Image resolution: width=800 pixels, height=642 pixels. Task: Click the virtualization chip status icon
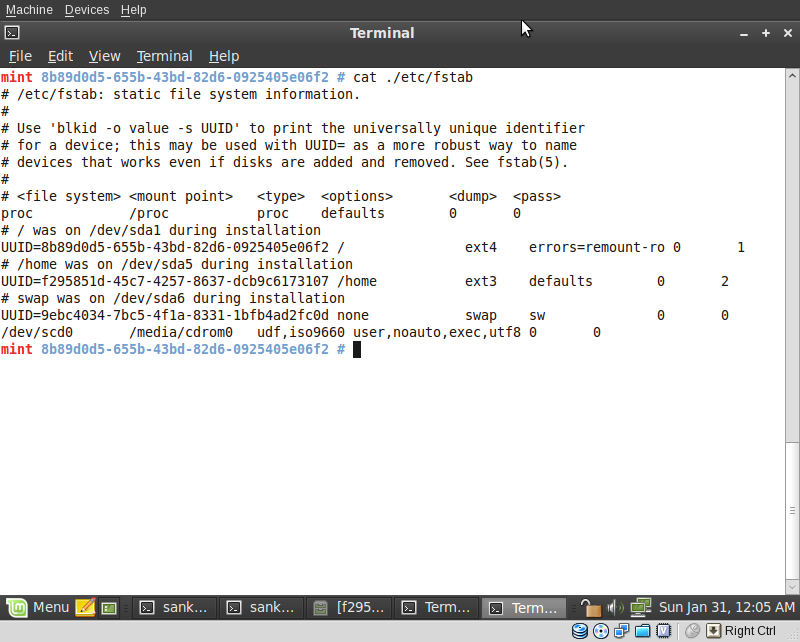pyautogui.click(x=663, y=631)
